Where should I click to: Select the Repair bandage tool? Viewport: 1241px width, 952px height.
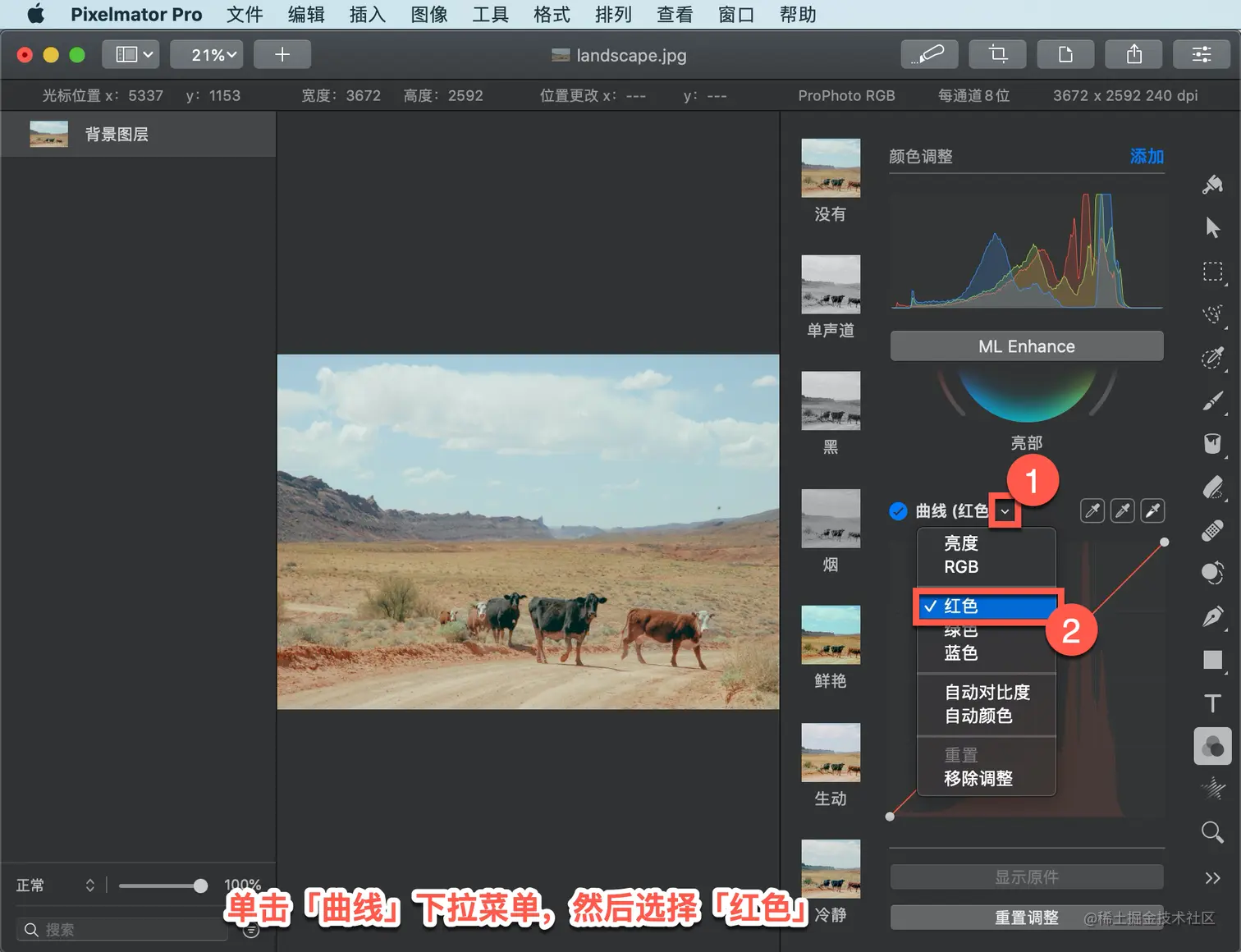point(1212,530)
